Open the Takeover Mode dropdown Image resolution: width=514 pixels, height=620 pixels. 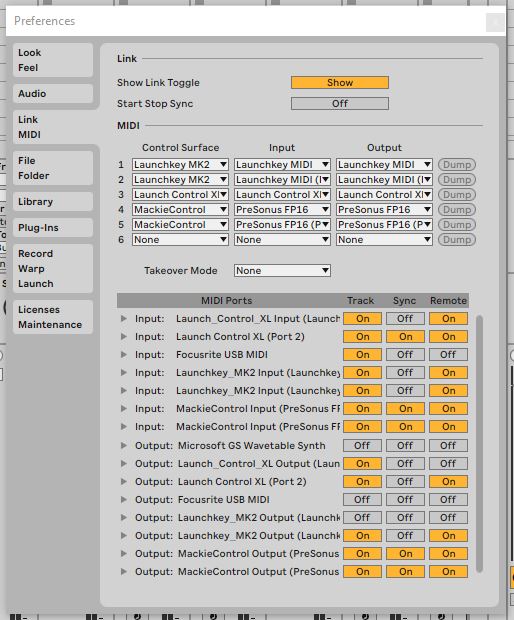[282, 270]
